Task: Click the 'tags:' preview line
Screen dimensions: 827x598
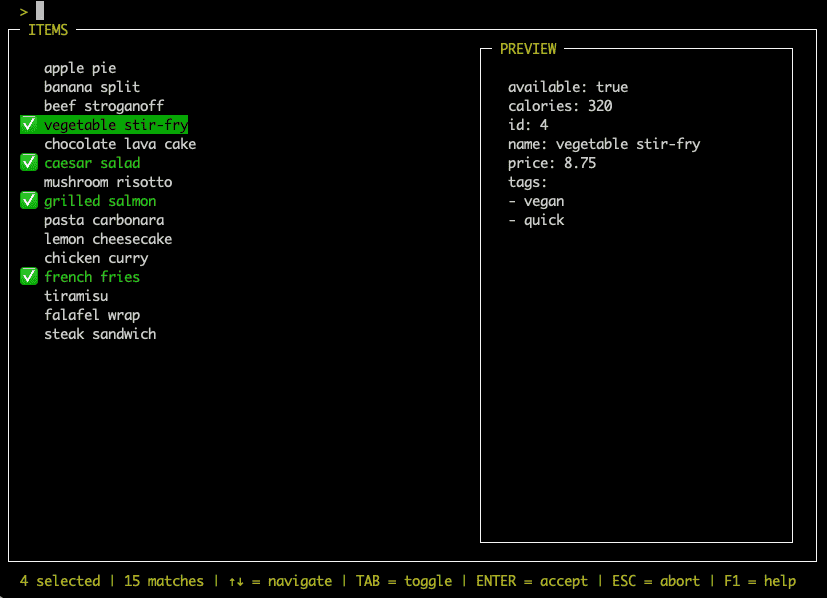Action: point(527,182)
